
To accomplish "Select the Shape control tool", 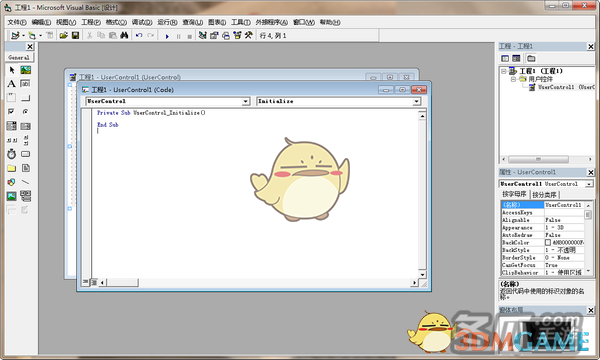I will 11,182.
